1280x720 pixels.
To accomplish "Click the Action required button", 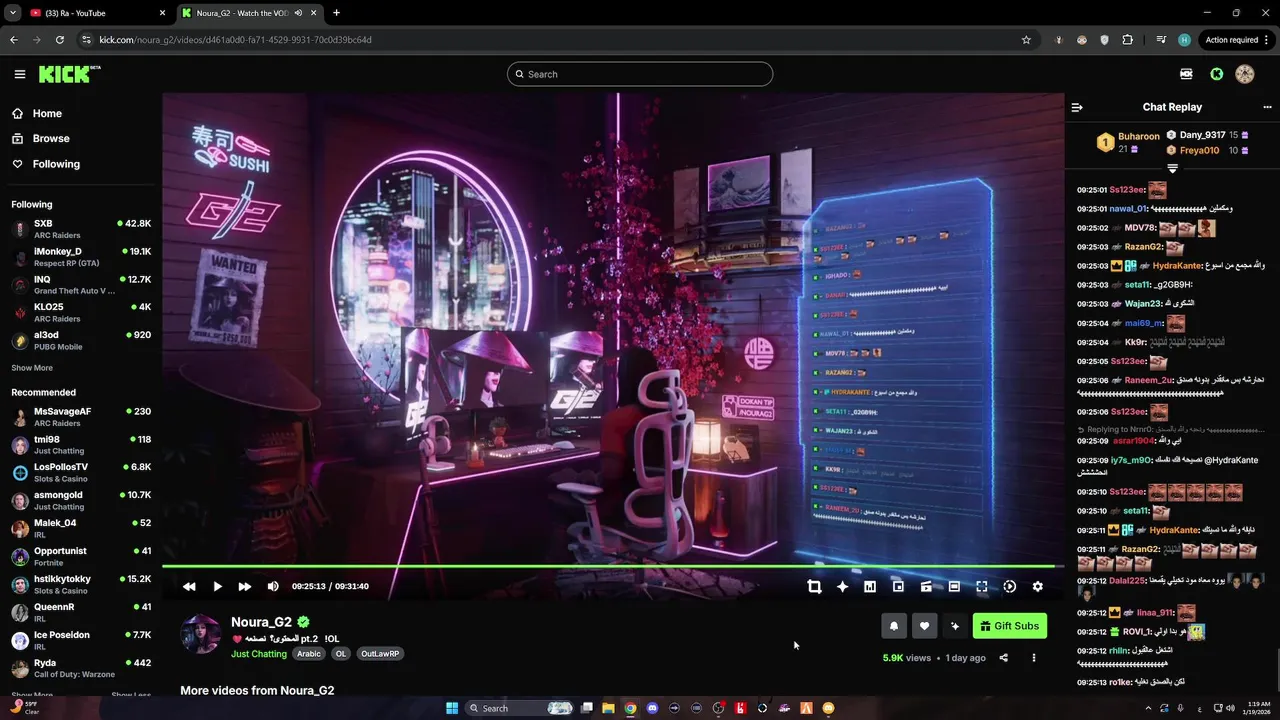I will pos(1236,40).
